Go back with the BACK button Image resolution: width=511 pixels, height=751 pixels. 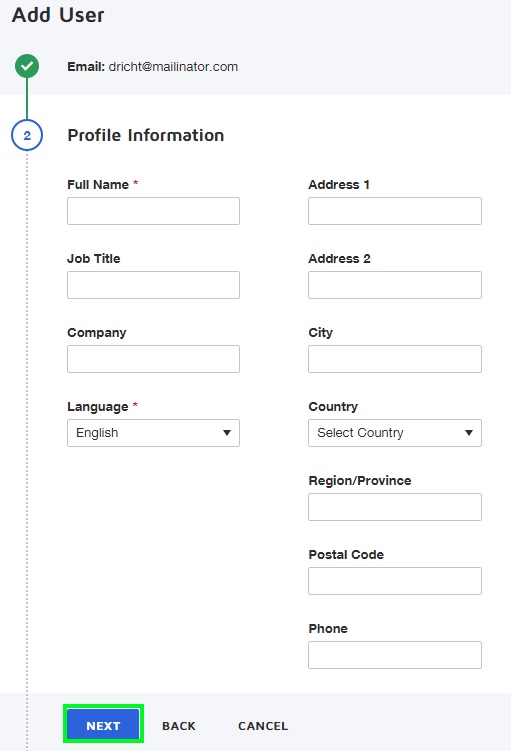[x=179, y=726]
